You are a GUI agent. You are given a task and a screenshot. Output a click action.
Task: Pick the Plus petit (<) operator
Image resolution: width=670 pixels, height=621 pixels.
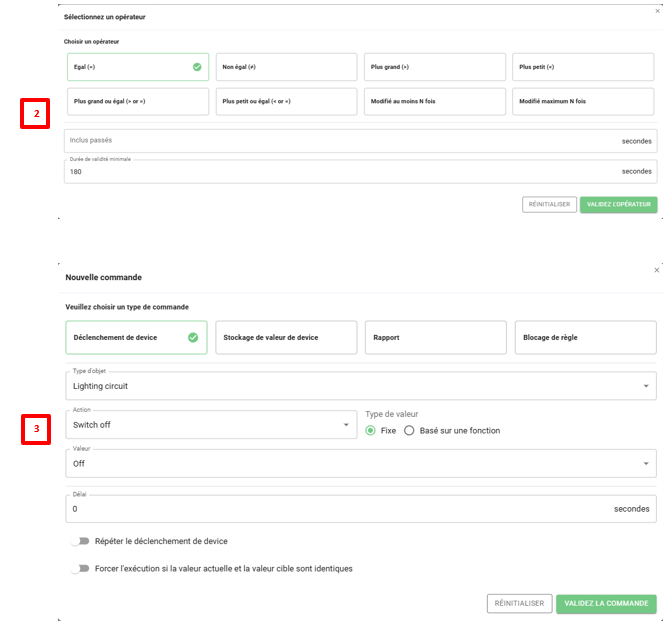click(584, 67)
